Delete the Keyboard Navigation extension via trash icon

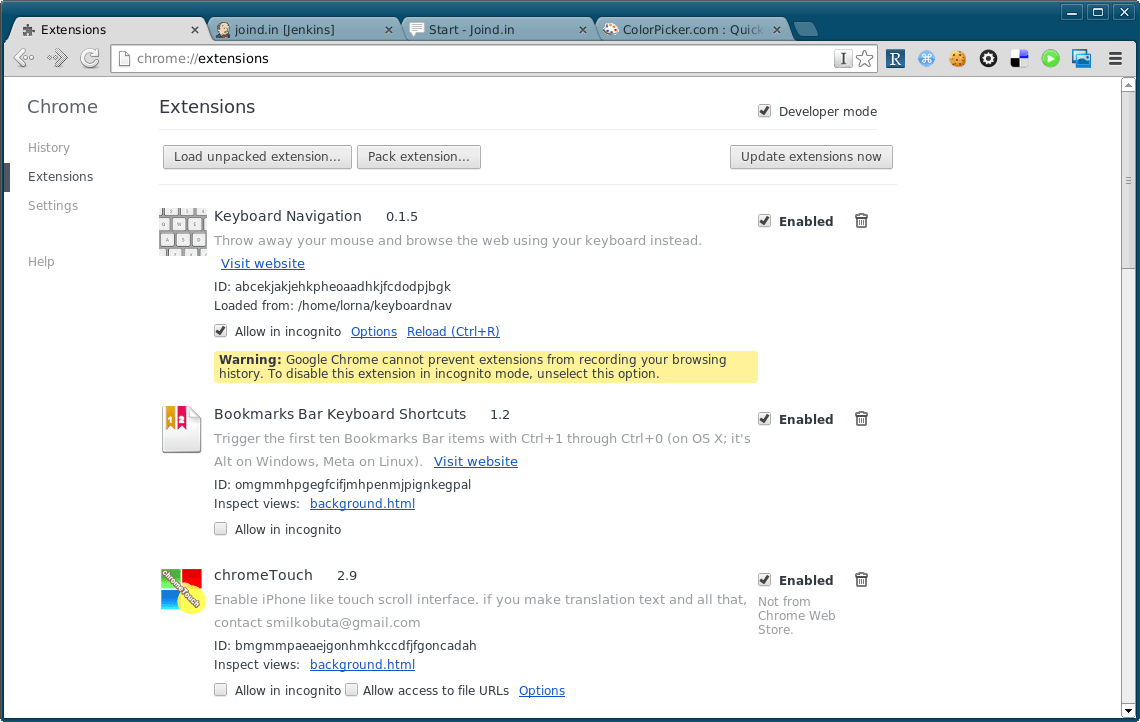coord(861,221)
